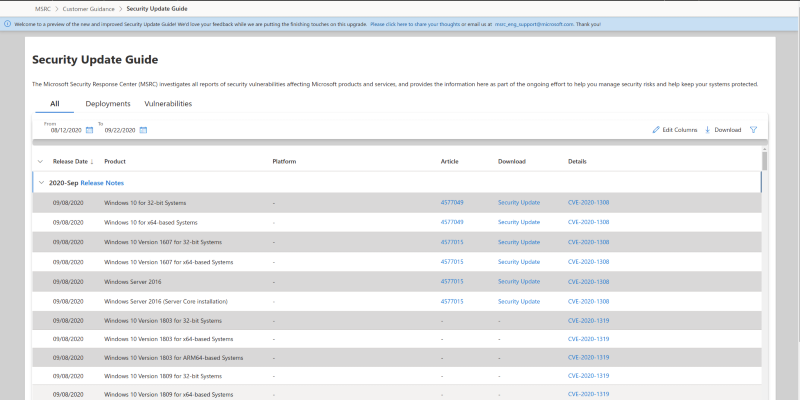Click the info icon in the preview banner
Image resolution: width=800 pixels, height=400 pixels.
pos(7,24)
